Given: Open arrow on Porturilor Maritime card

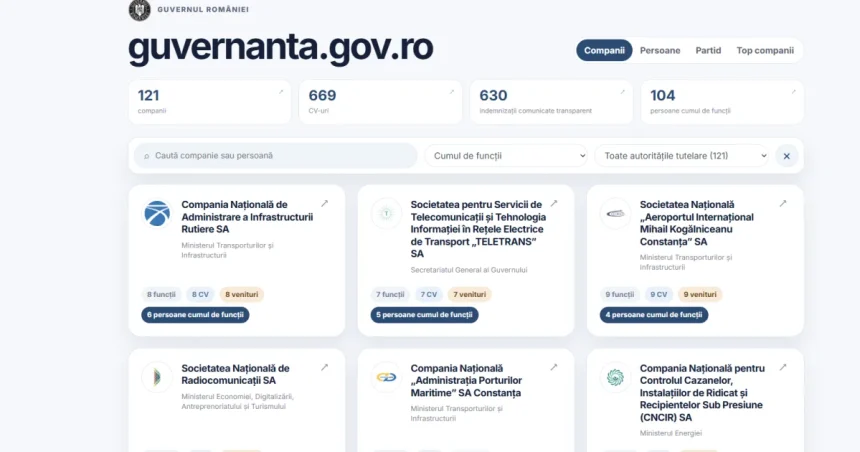Looking at the screenshot, I should click(x=554, y=368).
